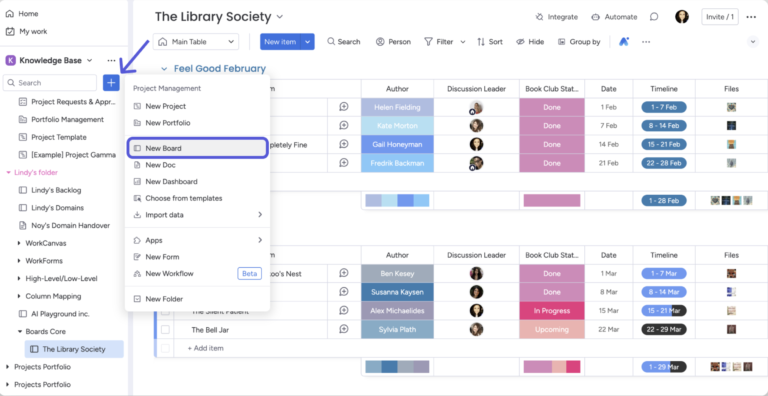Viewport: 768px width, 396px height.
Task: Open Knowledge Base workspace options (three dots)
Action: tap(112, 61)
